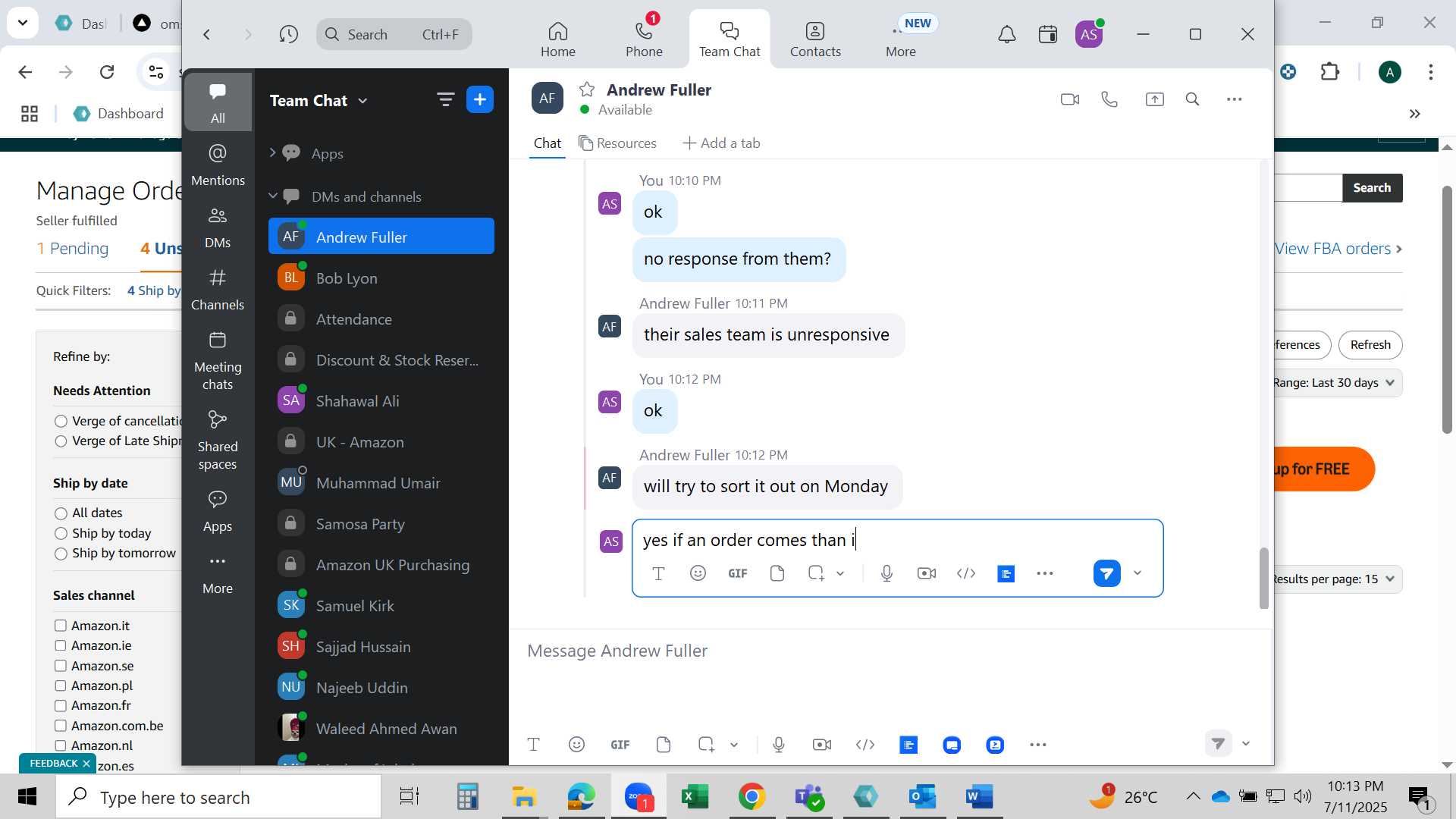Click Refresh button in Manage Orders page
1456x819 pixels.
[x=1370, y=345]
